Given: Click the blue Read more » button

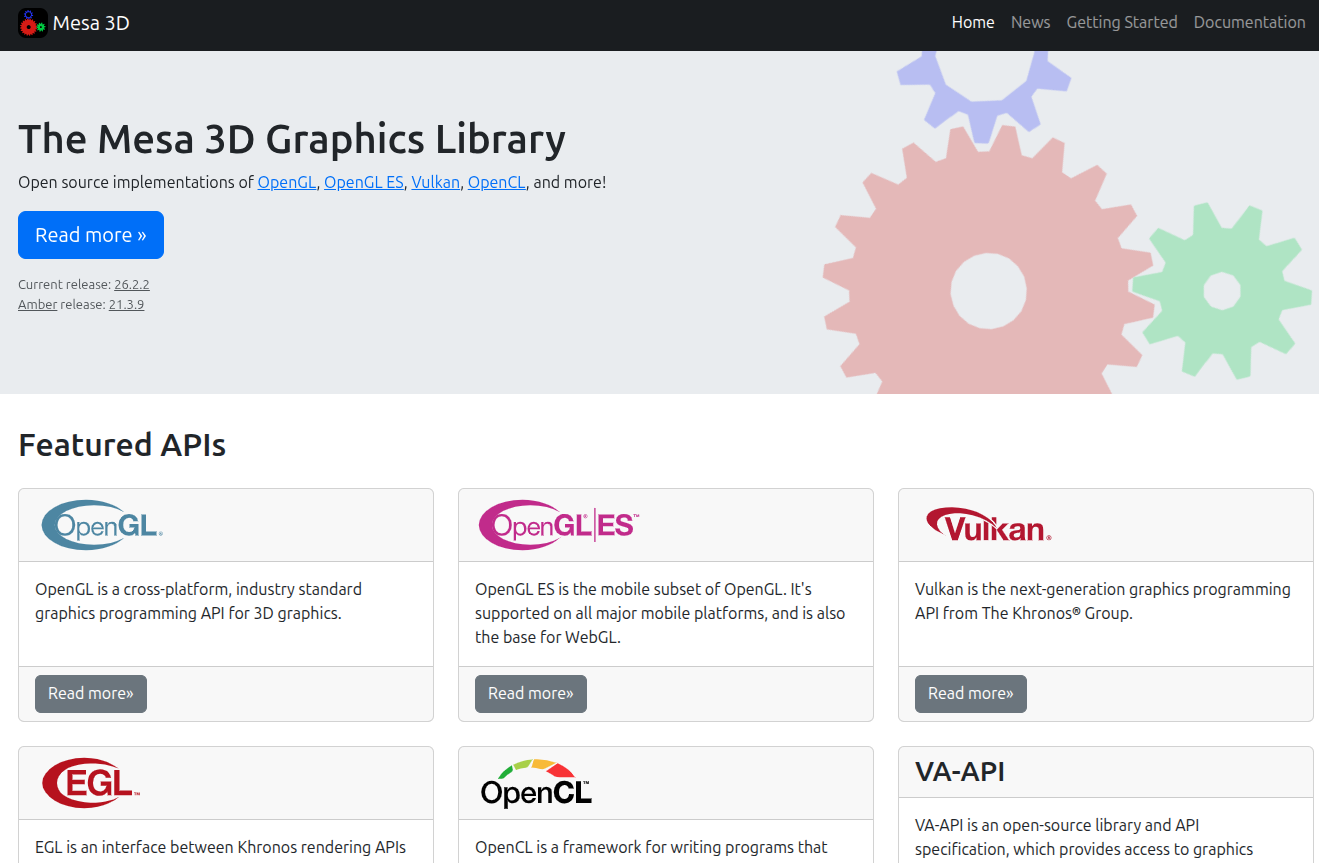Looking at the screenshot, I should tap(91, 235).
